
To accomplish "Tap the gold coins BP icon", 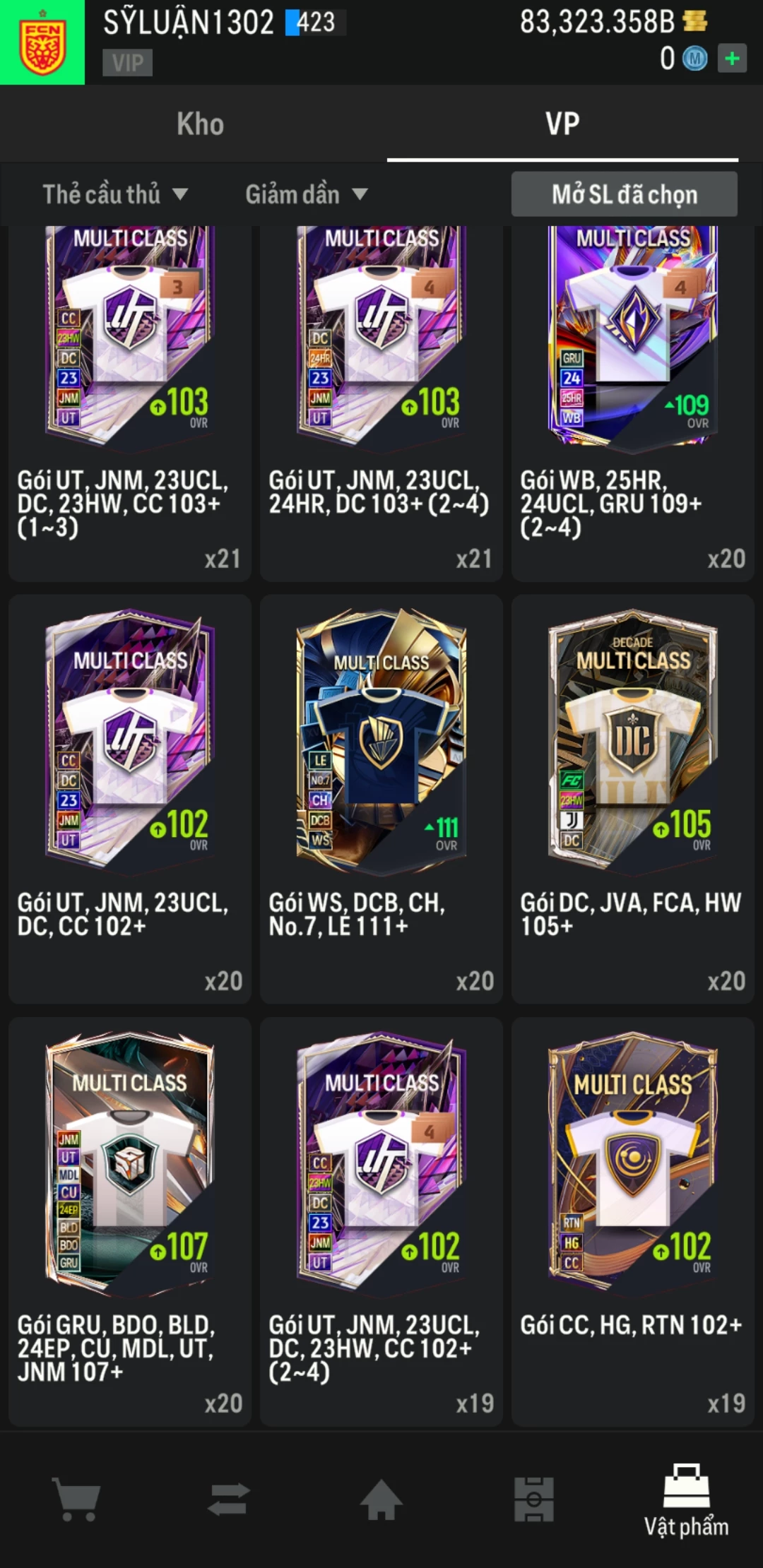I will (695, 21).
